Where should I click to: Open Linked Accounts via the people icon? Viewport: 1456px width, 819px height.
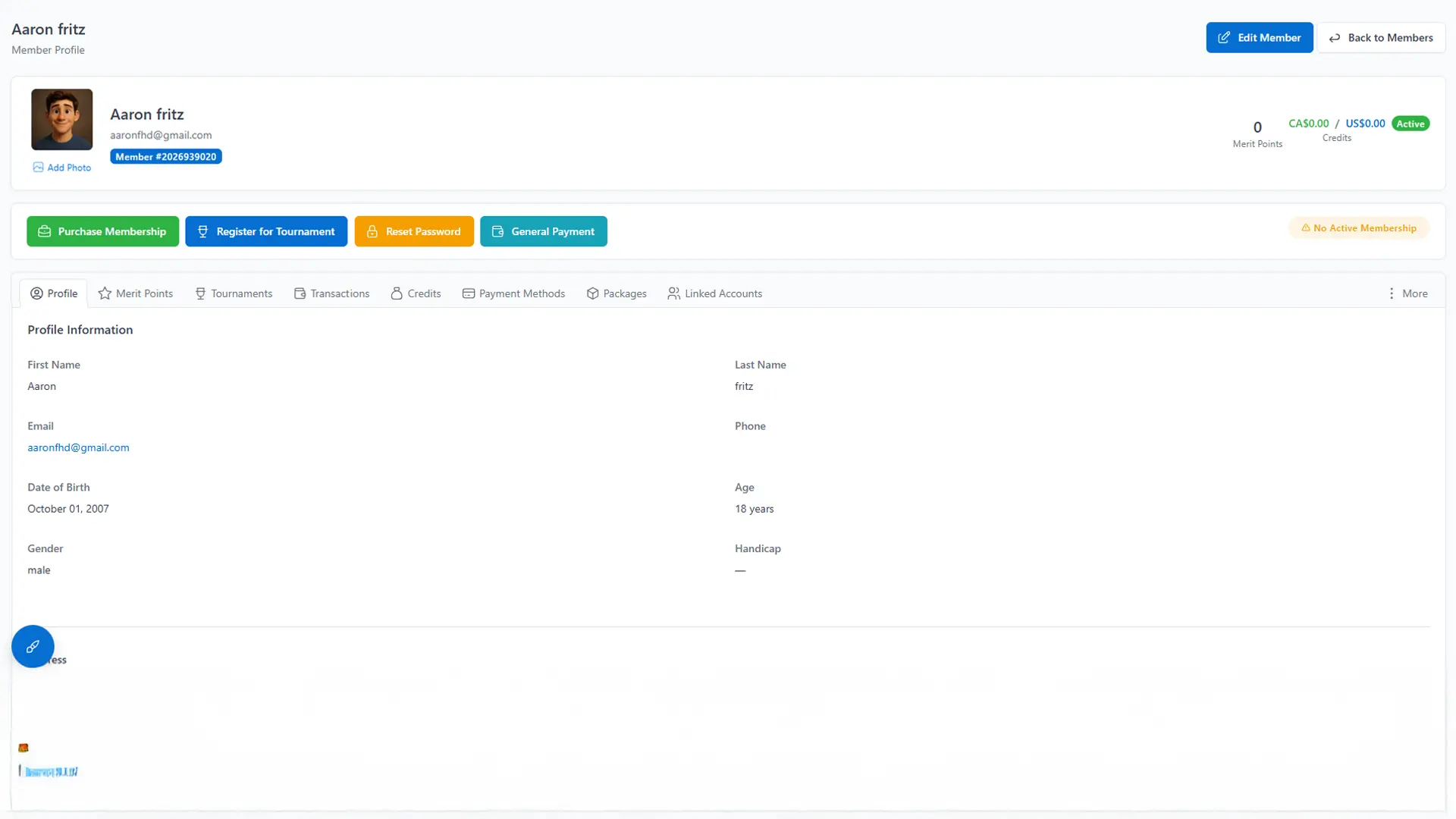[673, 293]
